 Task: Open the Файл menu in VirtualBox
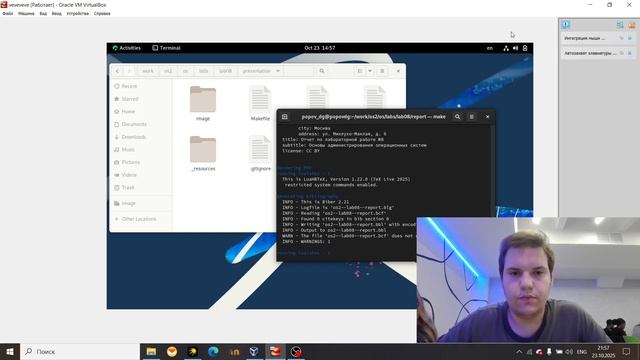coord(8,13)
